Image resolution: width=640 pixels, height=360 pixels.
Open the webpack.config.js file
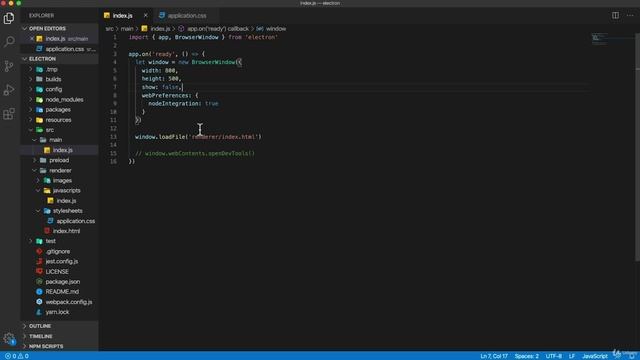60,302
